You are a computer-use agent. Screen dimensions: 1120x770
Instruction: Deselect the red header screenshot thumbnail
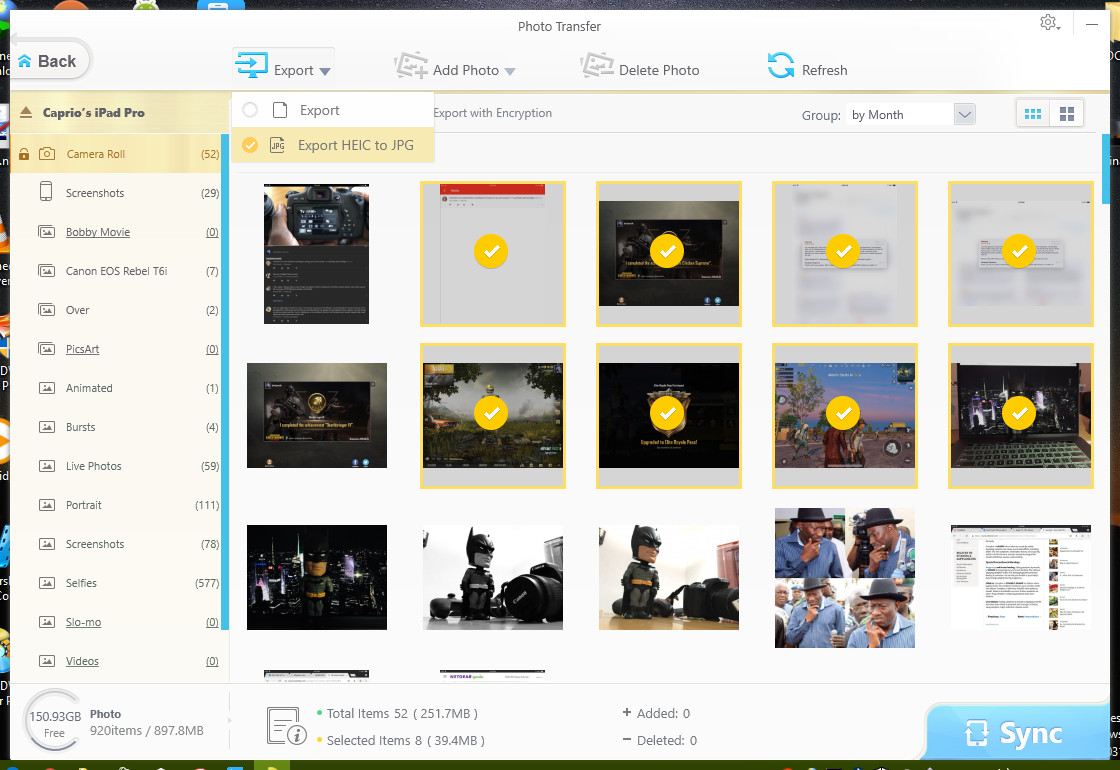pos(493,254)
